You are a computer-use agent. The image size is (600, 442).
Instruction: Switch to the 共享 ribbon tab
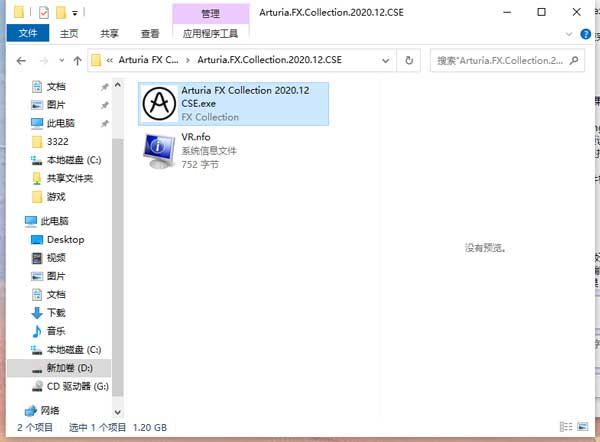click(109, 34)
